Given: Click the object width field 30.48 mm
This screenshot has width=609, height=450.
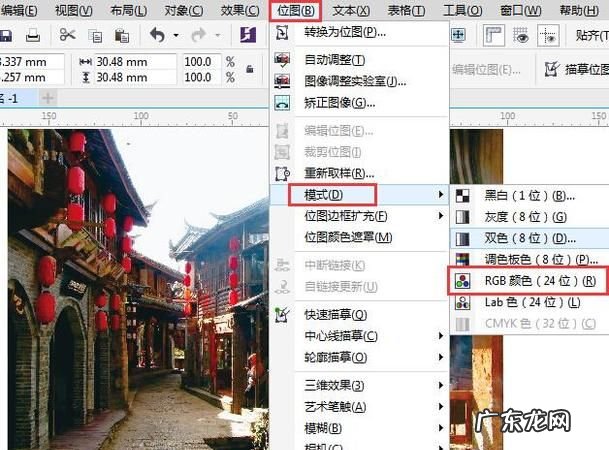Looking at the screenshot, I should 135,62.
